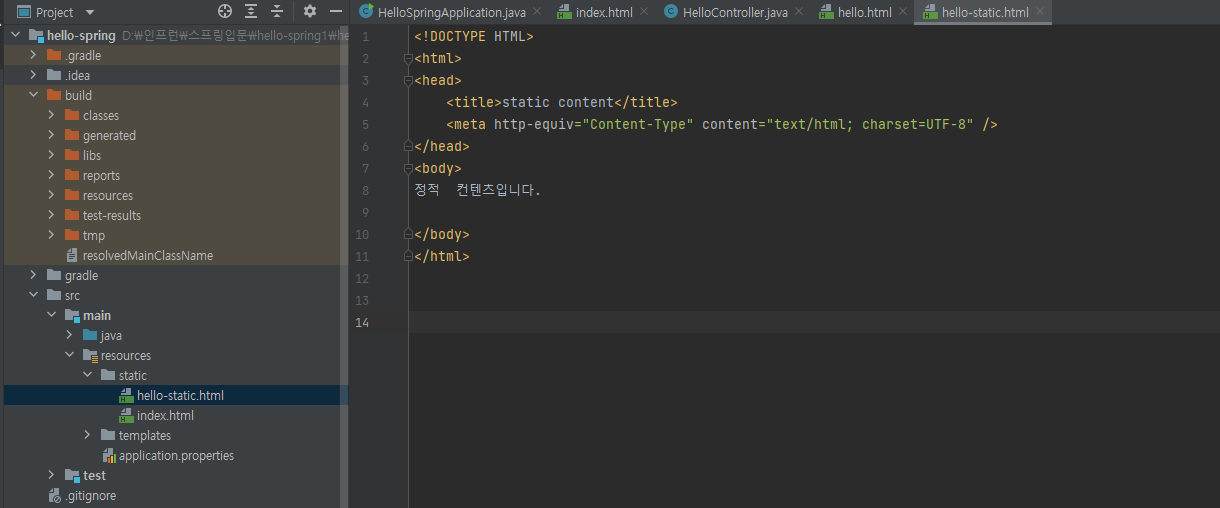Expand the .idea folder
This screenshot has height=508, width=1220.
[33, 75]
